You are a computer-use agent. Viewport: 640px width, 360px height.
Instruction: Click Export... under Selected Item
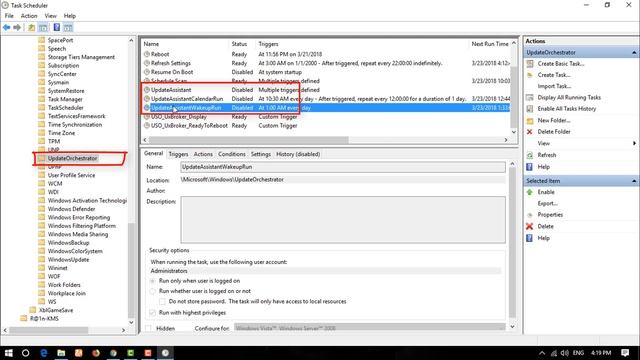[547, 203]
